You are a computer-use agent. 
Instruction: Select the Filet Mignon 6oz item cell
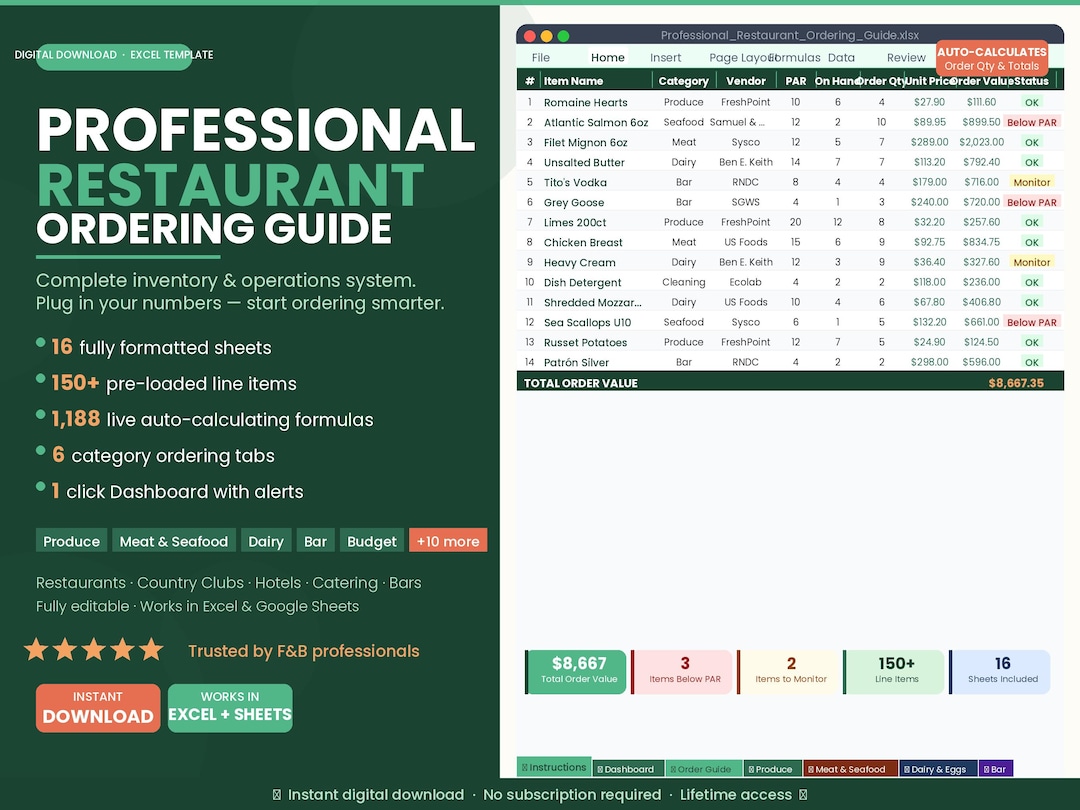(x=585, y=143)
